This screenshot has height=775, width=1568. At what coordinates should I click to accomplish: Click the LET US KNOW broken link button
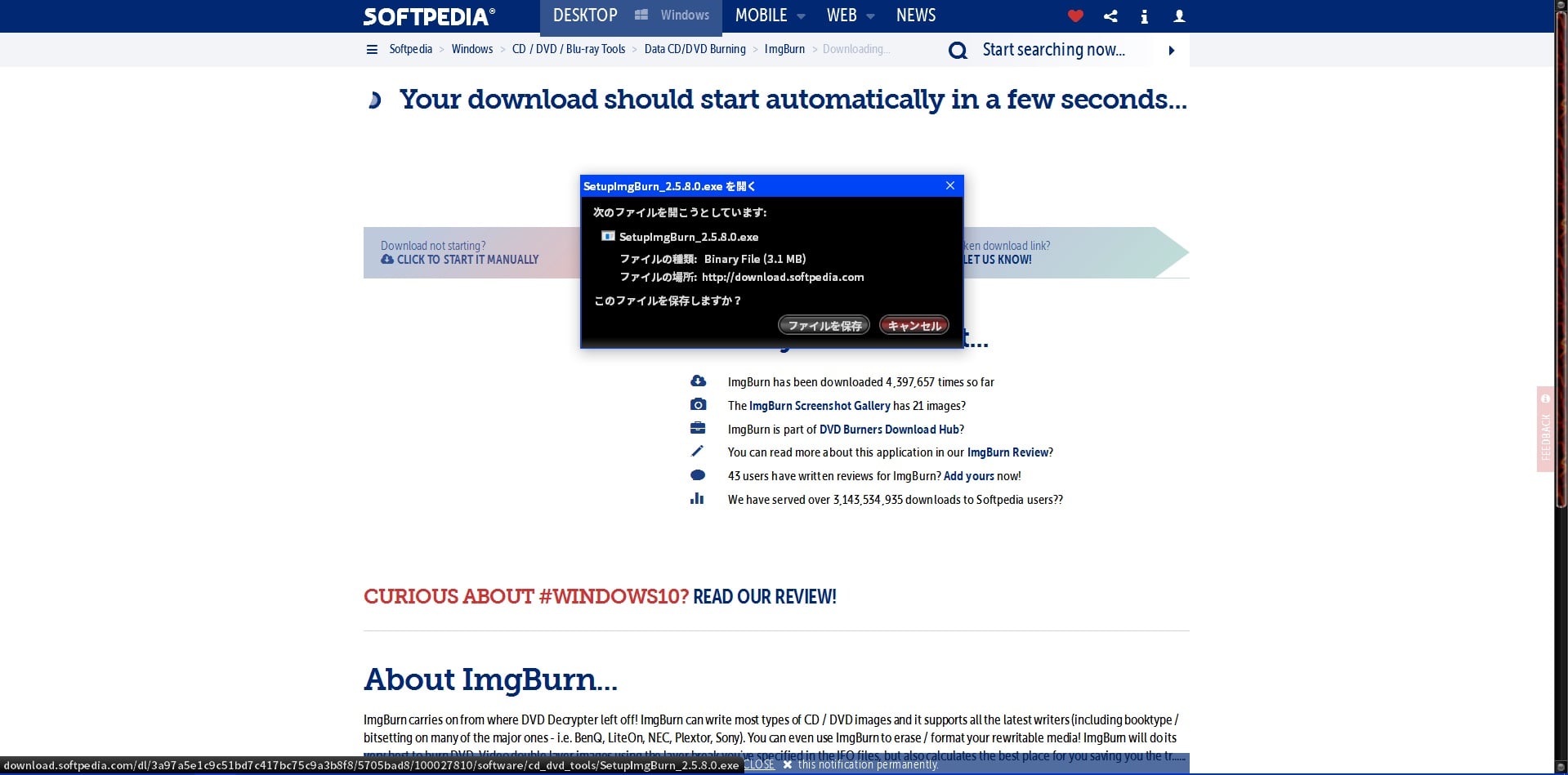coord(998,260)
